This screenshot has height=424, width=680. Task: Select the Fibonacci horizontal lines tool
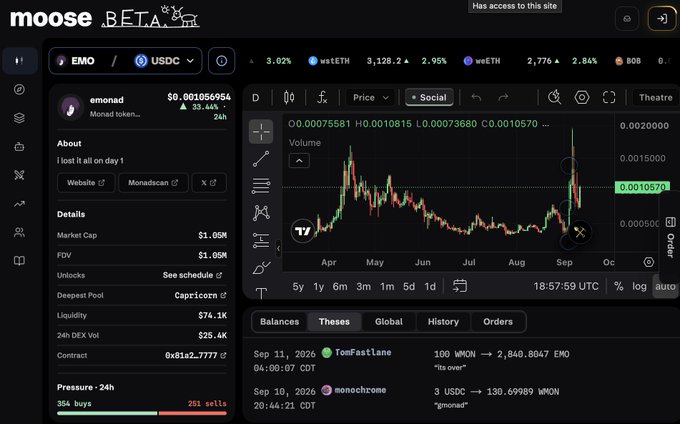261,186
